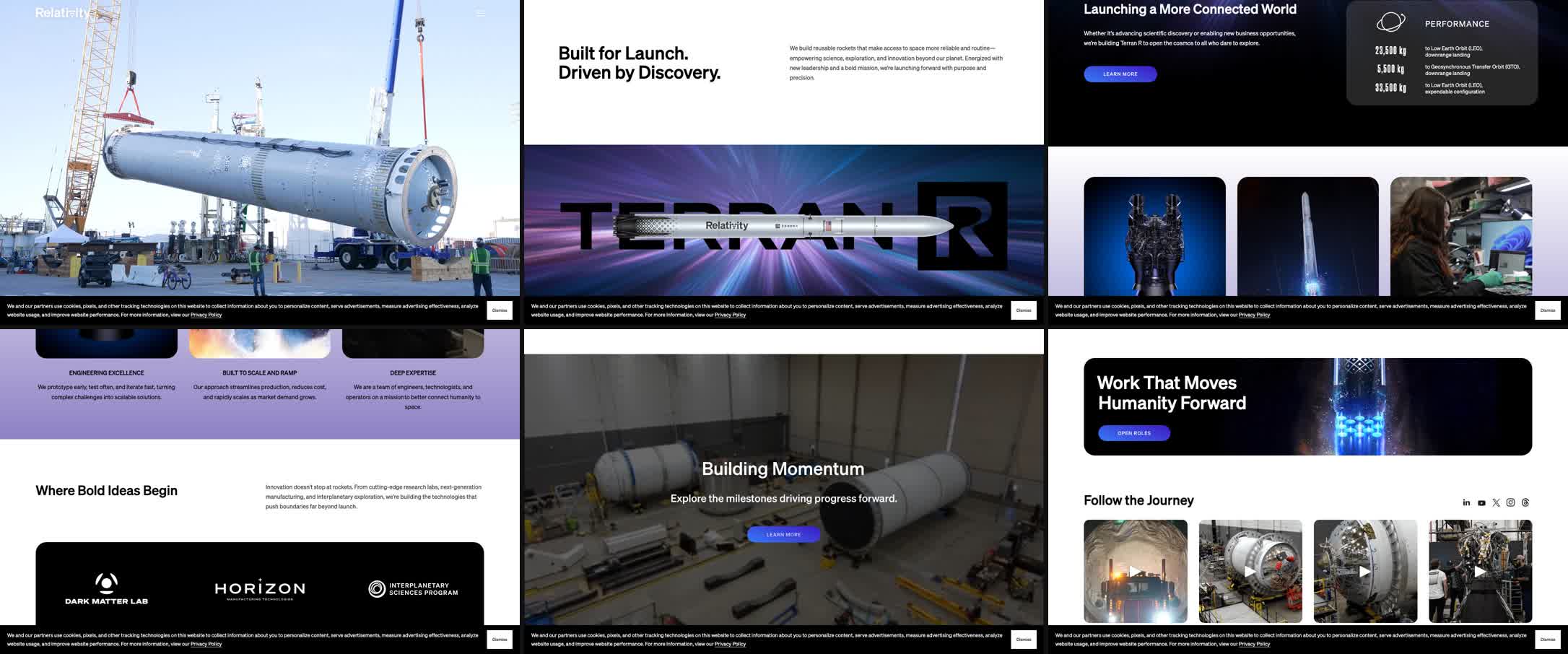This screenshot has height=654, width=1568.
Task: Click the ringed planet icon beside PERFORMANCE
Action: pos(1390,22)
